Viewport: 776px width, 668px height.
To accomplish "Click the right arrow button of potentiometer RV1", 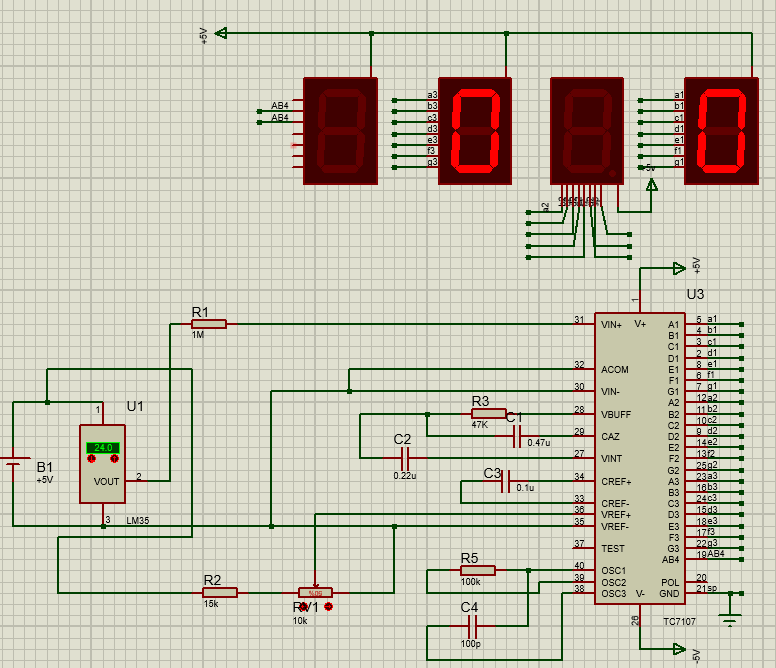I will 329,607.
